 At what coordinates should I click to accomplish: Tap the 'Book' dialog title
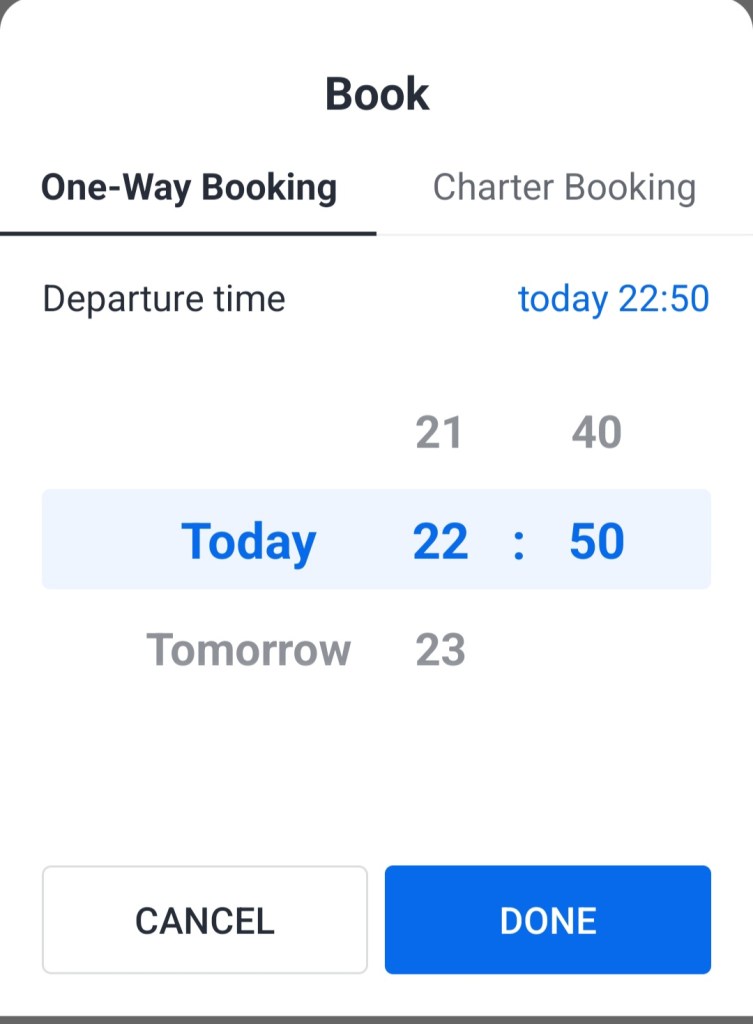point(377,94)
